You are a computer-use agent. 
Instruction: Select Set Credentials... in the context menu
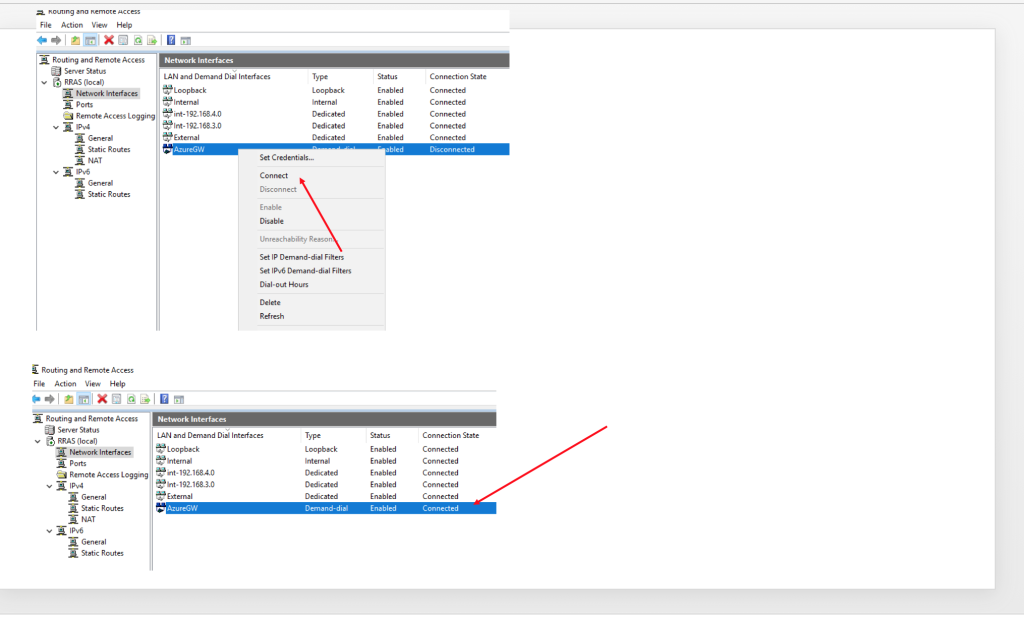coord(287,157)
